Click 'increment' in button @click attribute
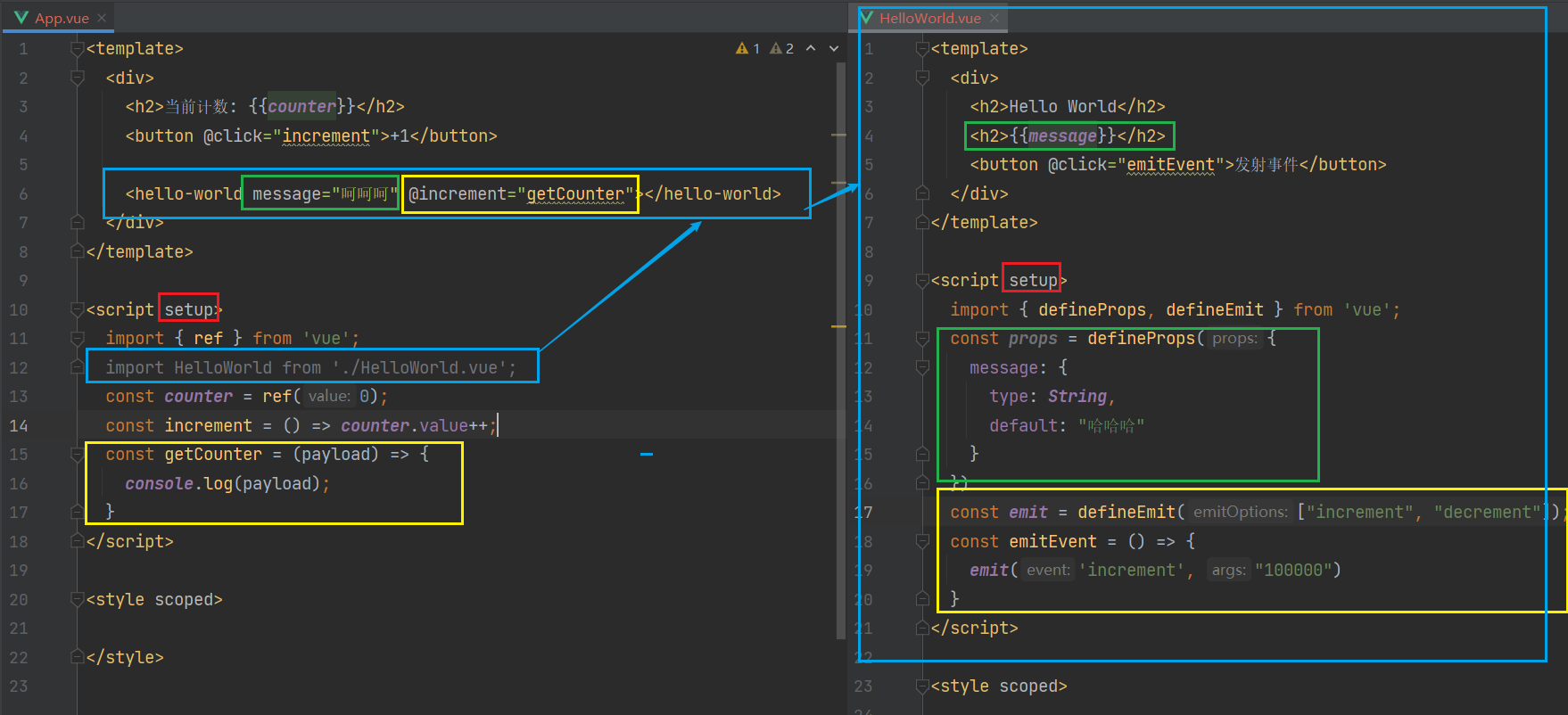 (x=326, y=136)
